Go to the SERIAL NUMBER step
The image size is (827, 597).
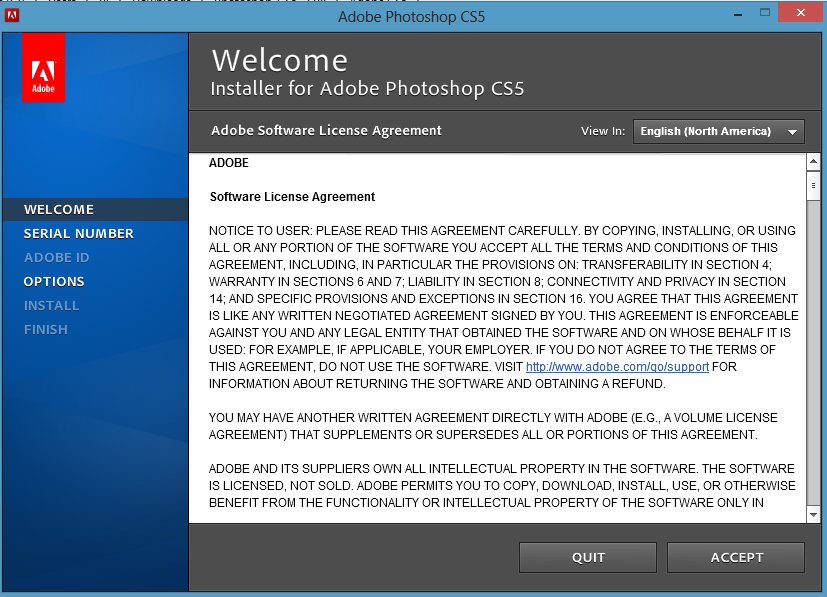point(79,233)
